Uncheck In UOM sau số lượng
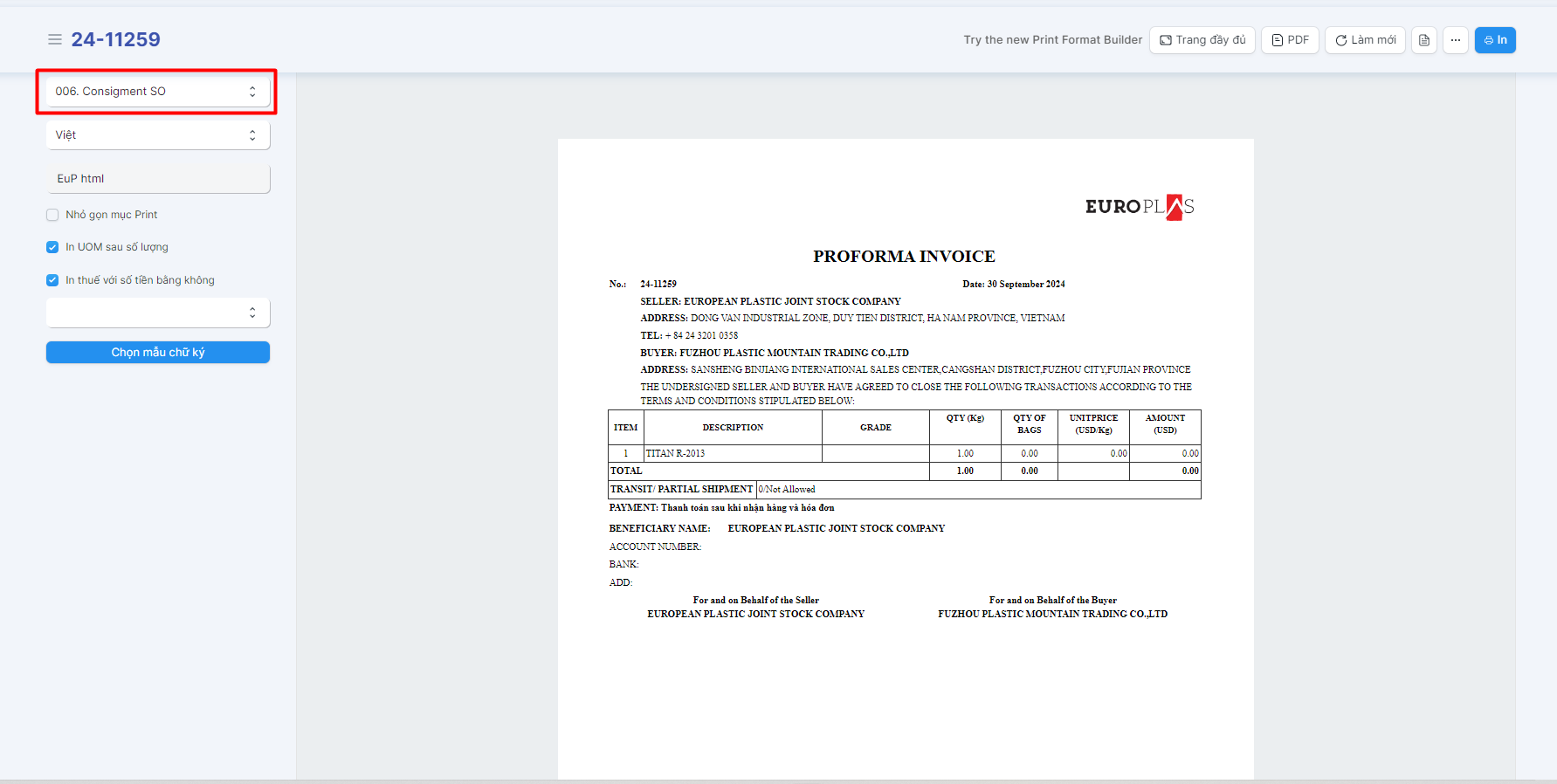 [x=52, y=247]
